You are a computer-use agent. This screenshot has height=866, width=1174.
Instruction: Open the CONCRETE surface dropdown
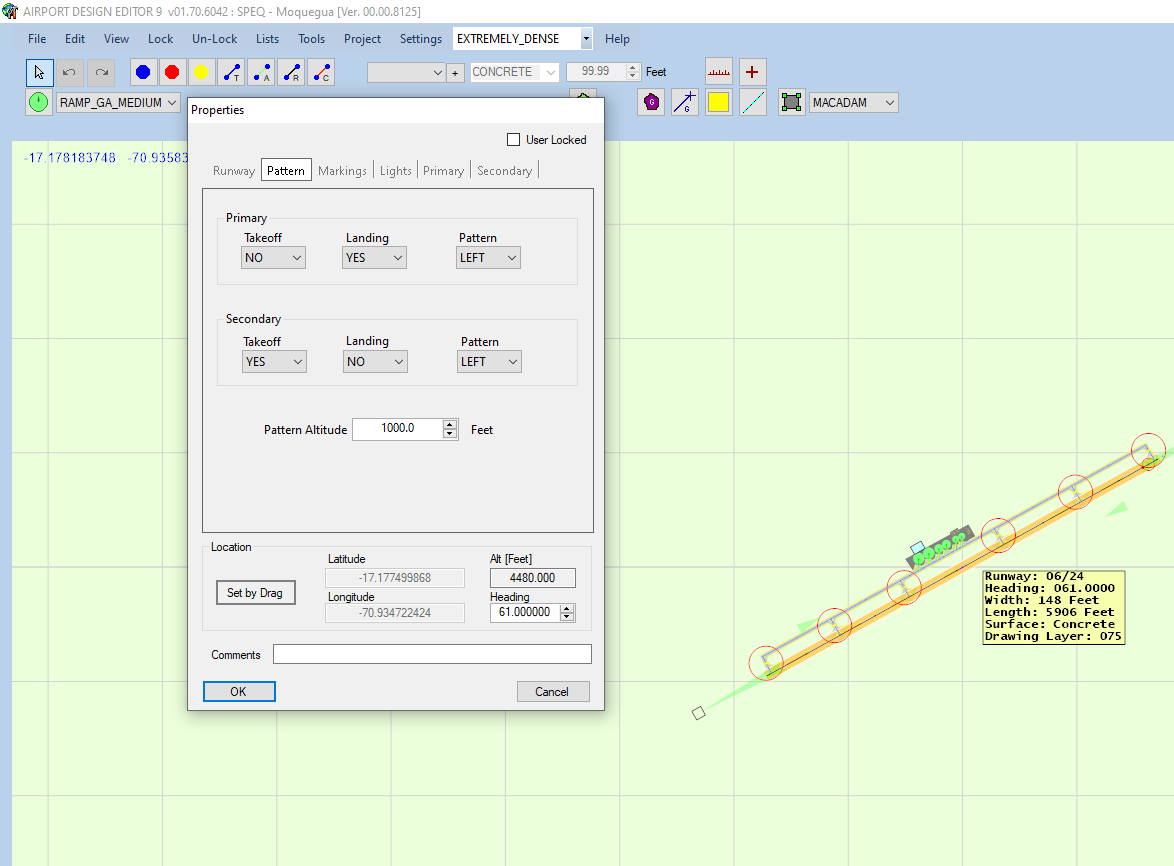coord(514,72)
